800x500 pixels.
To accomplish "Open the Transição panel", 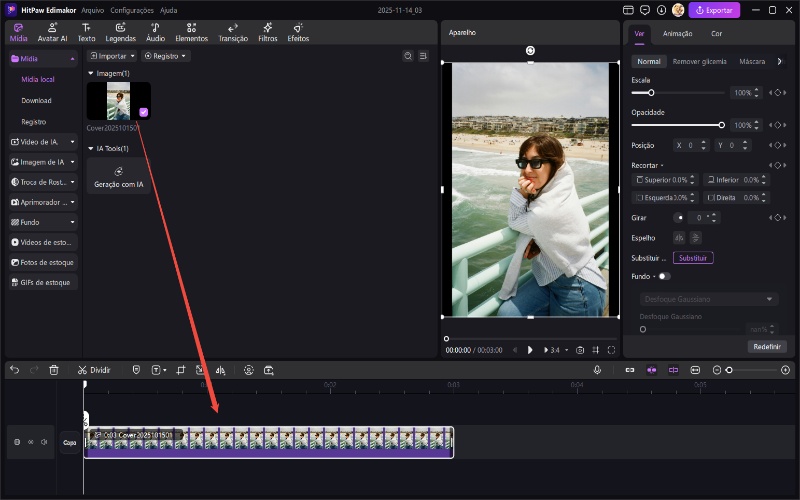I will point(233,32).
